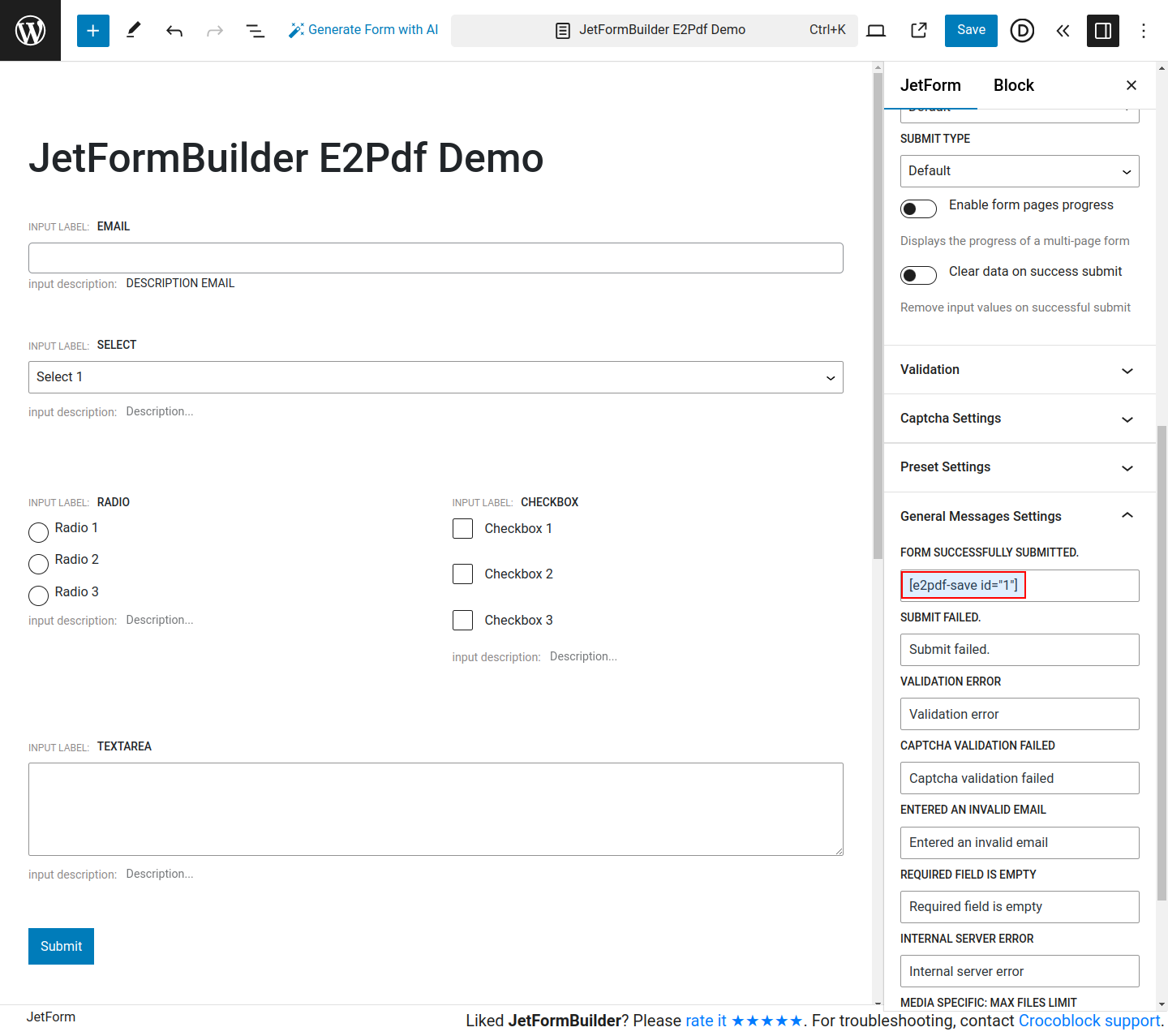The image size is (1168, 1036).
Task: Click the Crocoblock support link
Action: 1089,1021
